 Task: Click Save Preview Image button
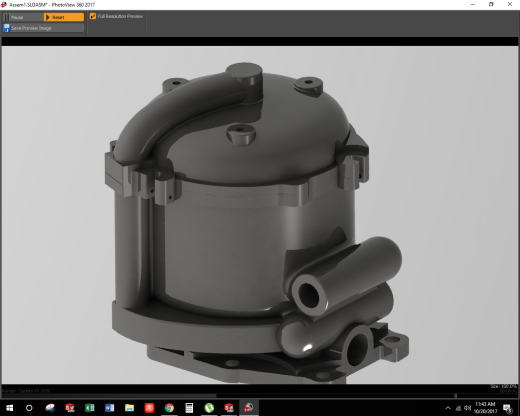43,28
